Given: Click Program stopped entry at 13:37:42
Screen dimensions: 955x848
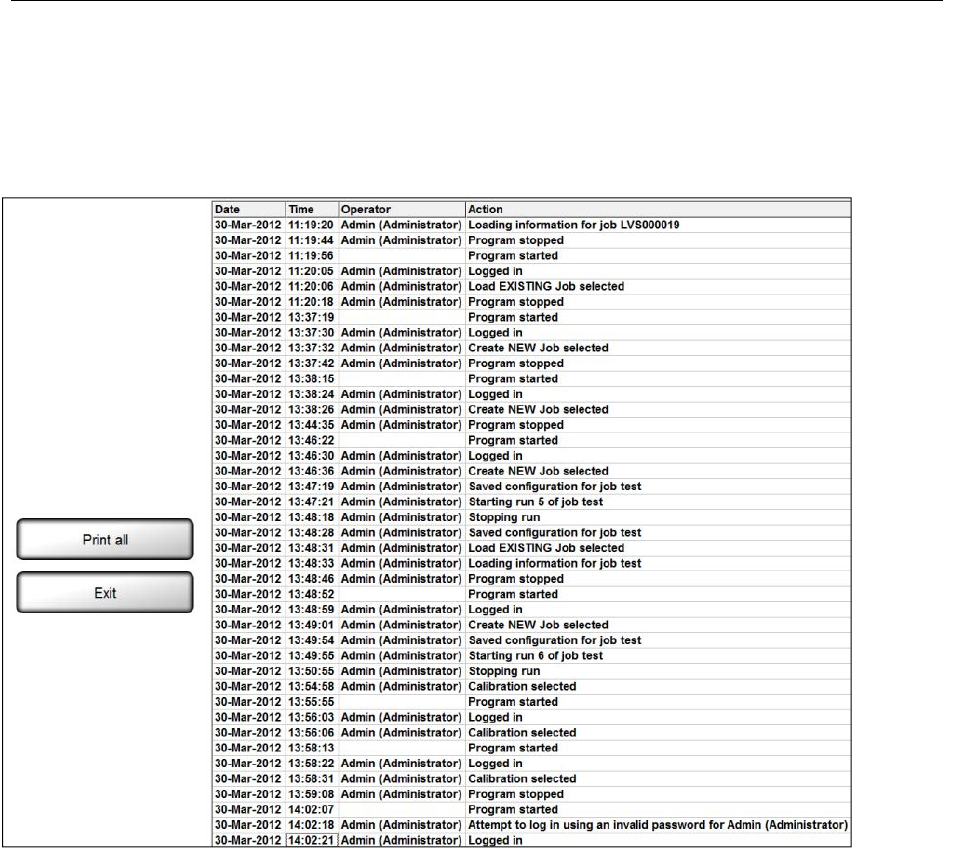Looking at the screenshot, I should (516, 363).
